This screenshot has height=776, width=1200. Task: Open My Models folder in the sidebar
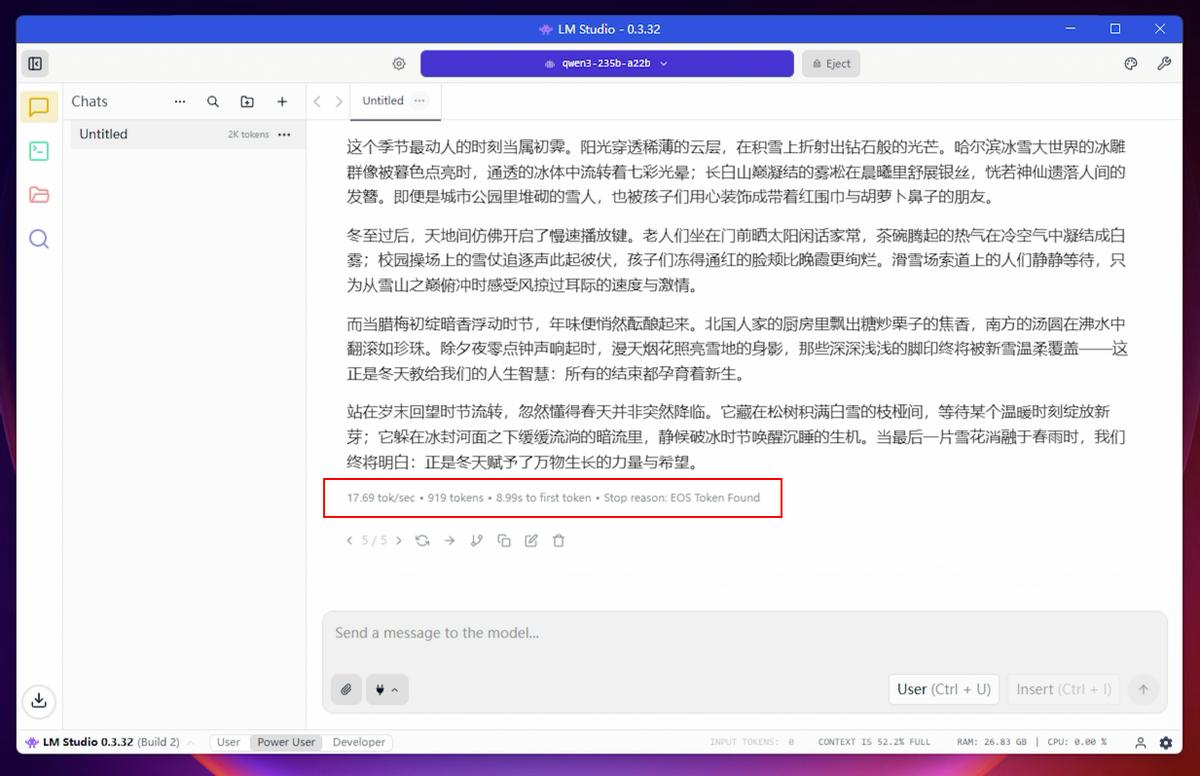point(39,195)
